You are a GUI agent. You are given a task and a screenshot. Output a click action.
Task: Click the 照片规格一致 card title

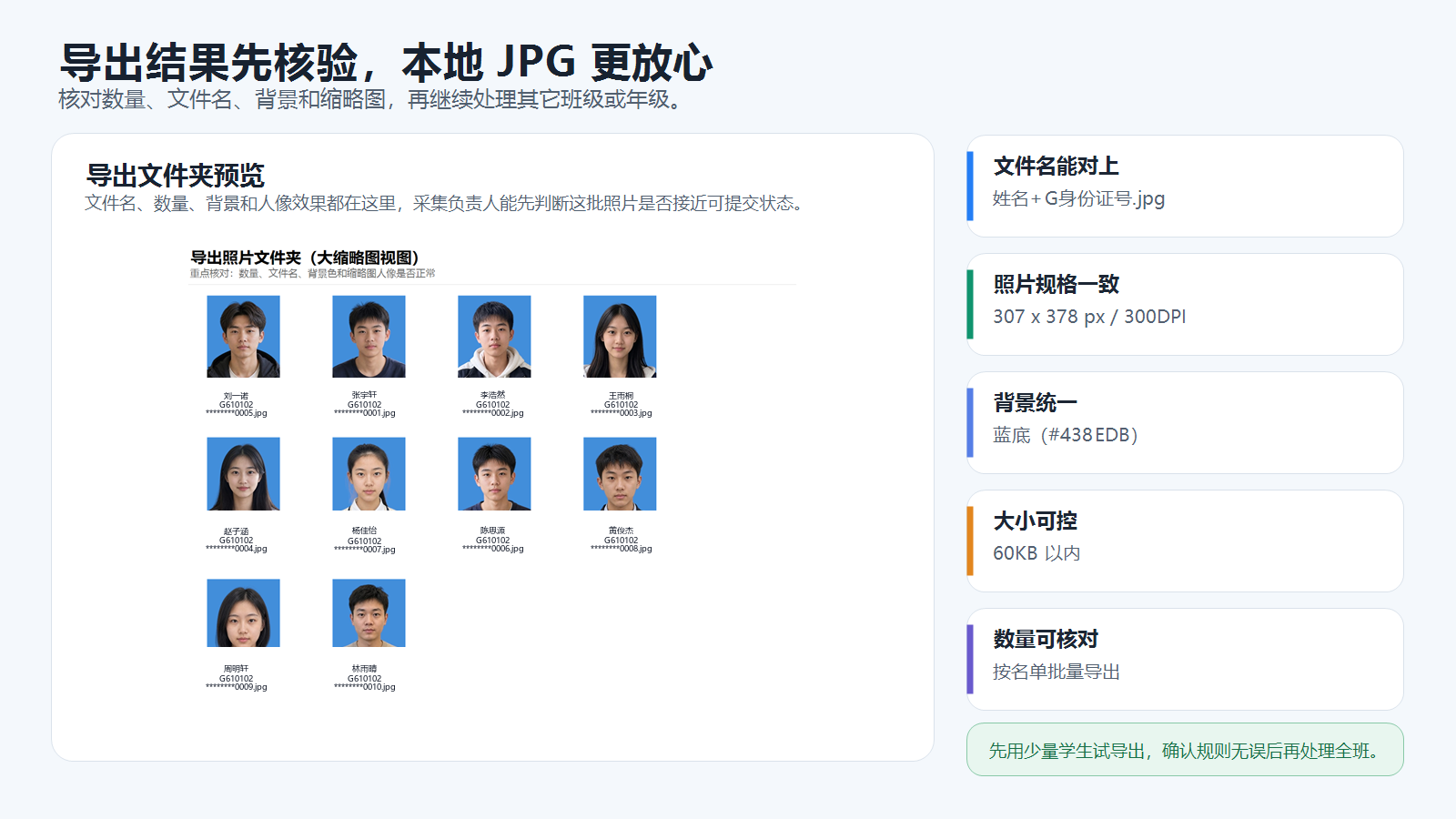tap(1056, 285)
